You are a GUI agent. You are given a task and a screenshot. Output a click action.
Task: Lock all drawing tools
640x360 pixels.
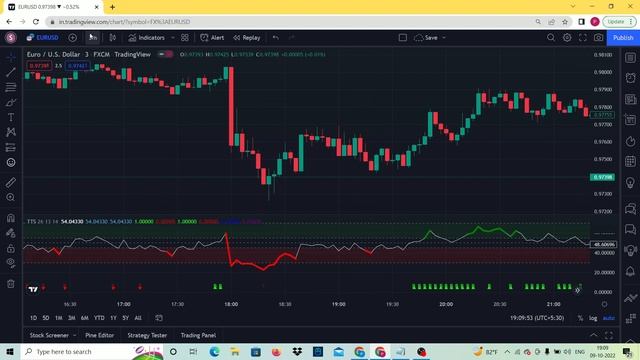tap(11, 248)
